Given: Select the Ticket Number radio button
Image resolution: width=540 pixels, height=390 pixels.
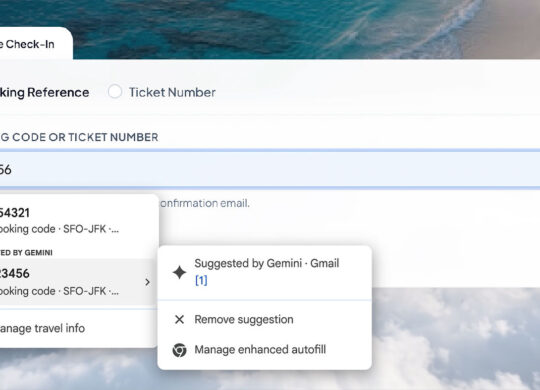Looking at the screenshot, I should point(115,92).
